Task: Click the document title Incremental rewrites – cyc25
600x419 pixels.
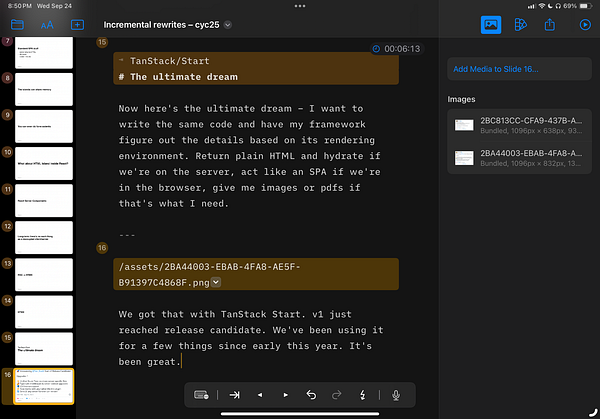Action: pyautogui.click(x=161, y=25)
